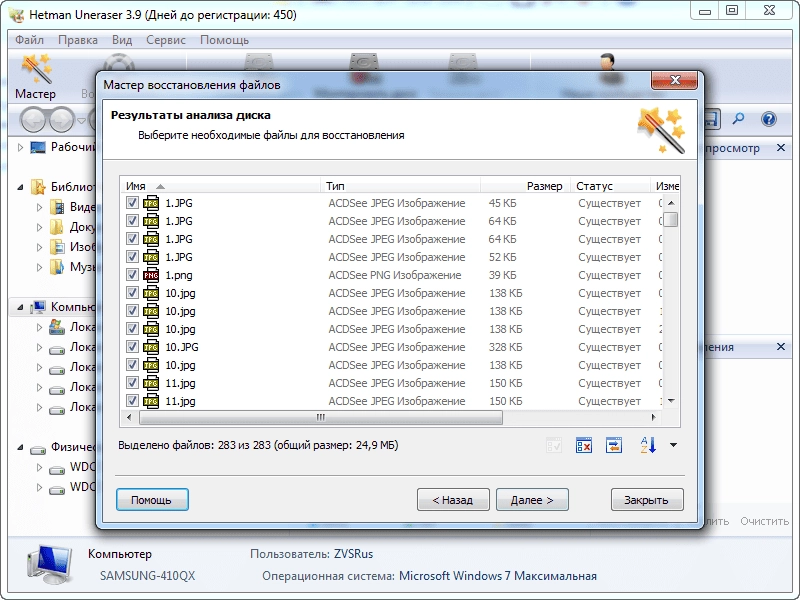
Task: Select the local disk with Windows logo
Action: click(57, 327)
